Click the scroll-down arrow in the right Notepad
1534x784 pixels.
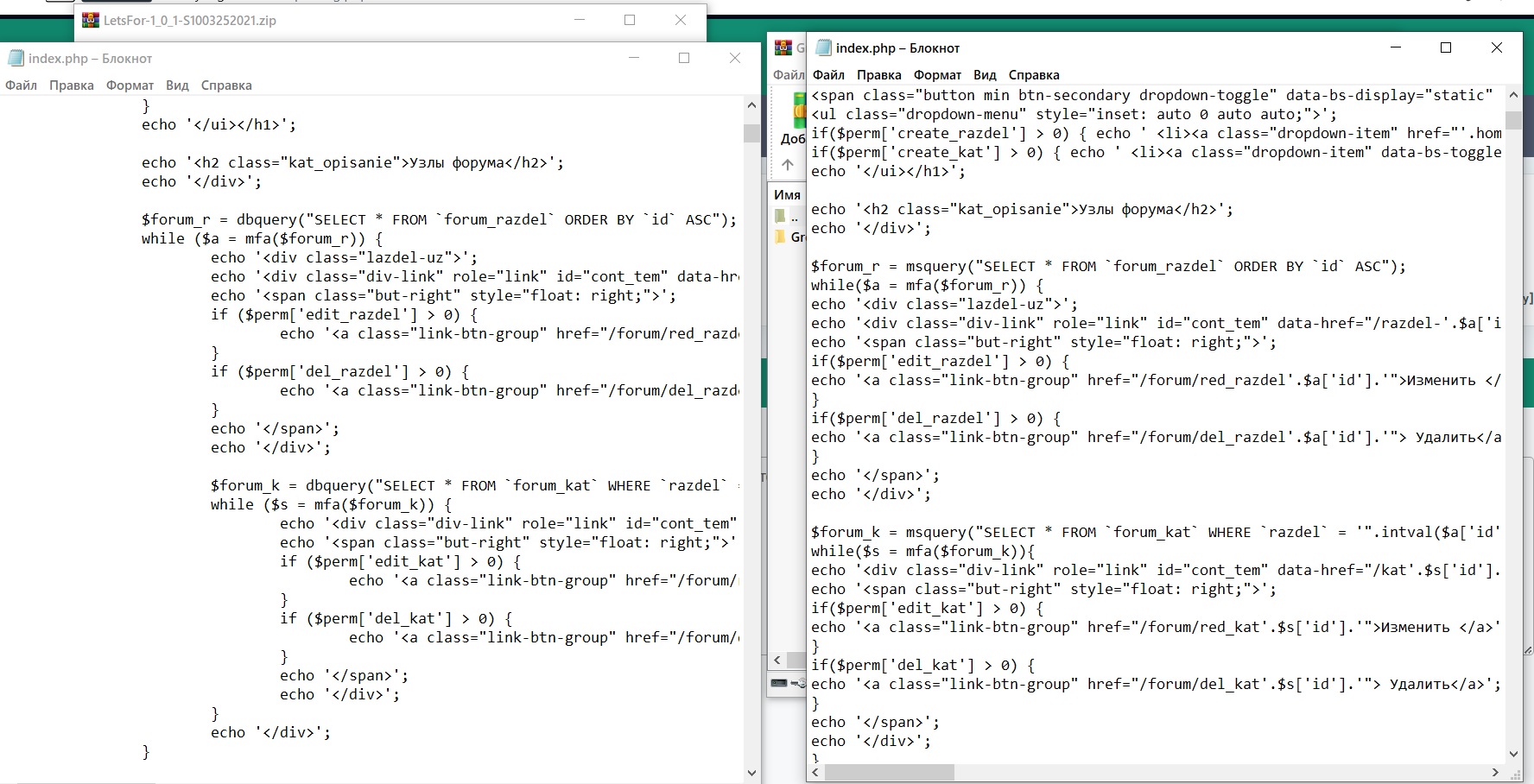click(1513, 753)
